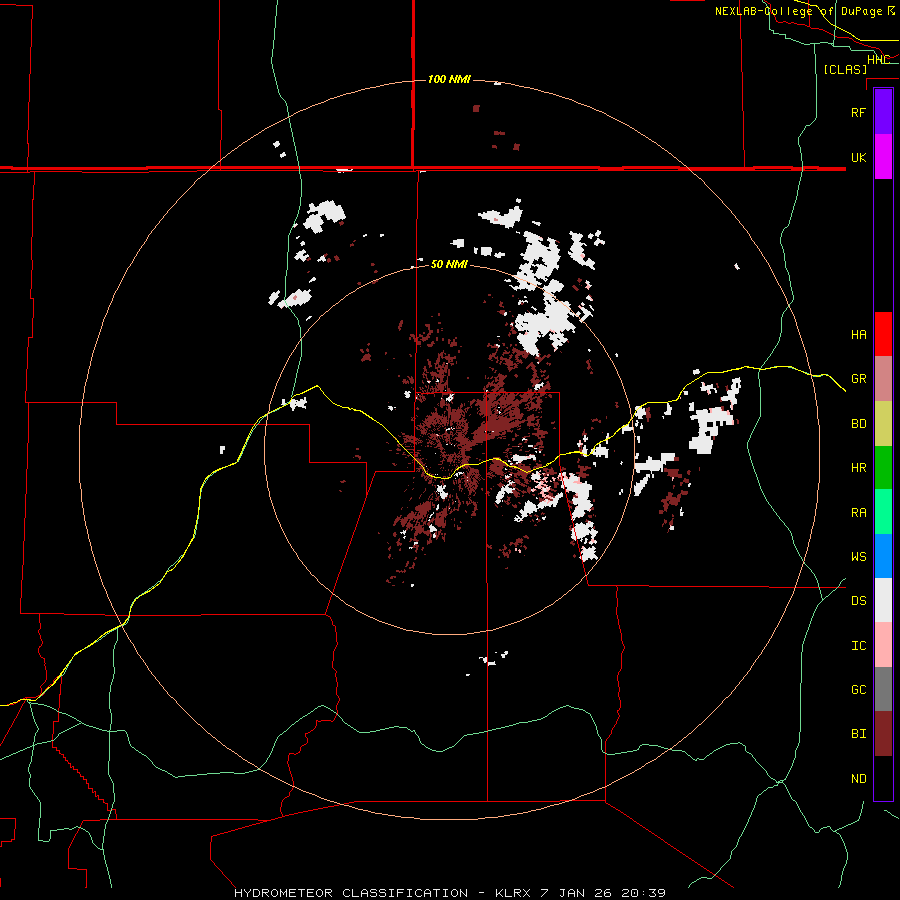
Task: Click the green HR legend swatch
Action: pyautogui.click(x=883, y=467)
